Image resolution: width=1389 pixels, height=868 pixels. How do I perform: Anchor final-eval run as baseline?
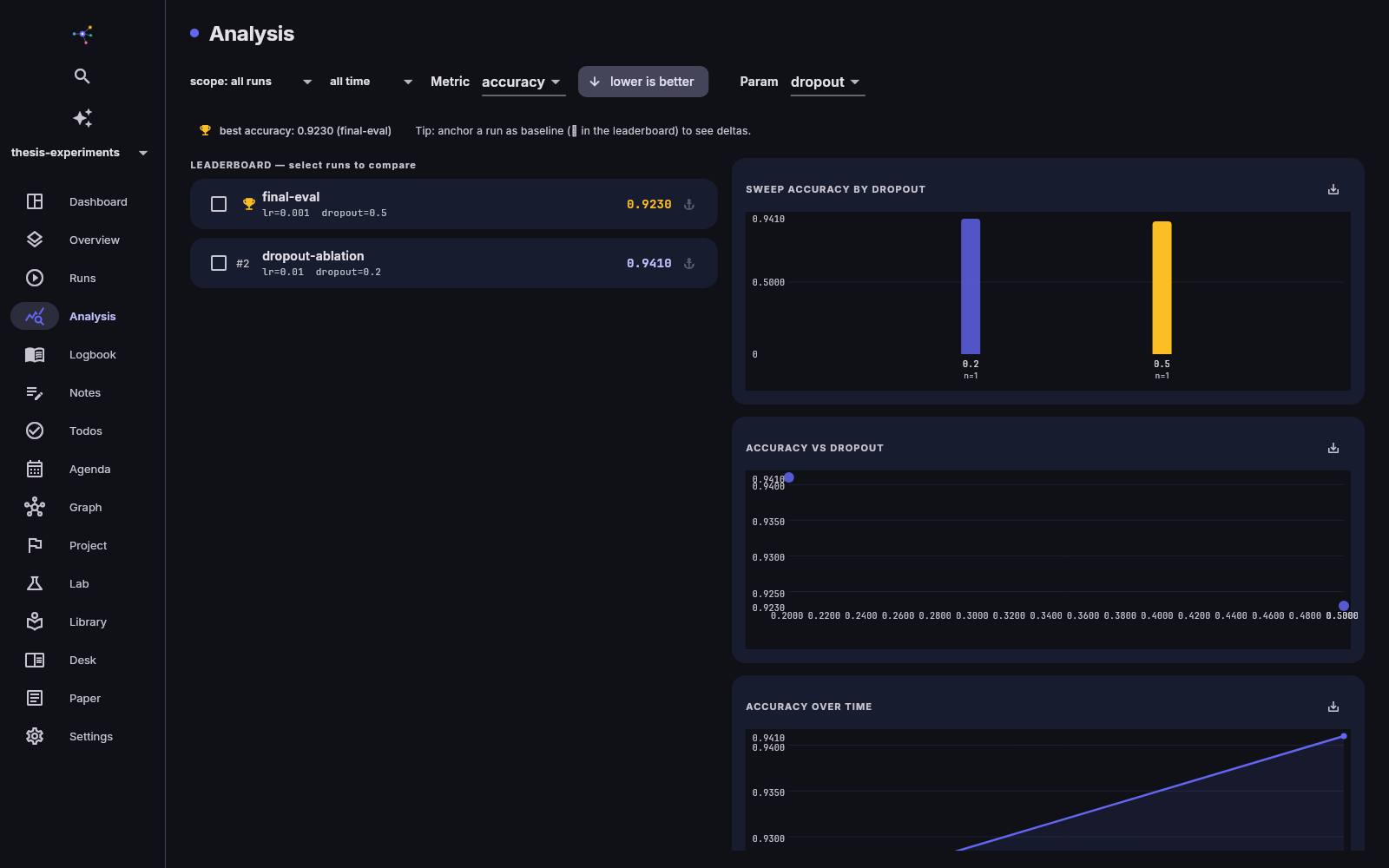pos(689,204)
